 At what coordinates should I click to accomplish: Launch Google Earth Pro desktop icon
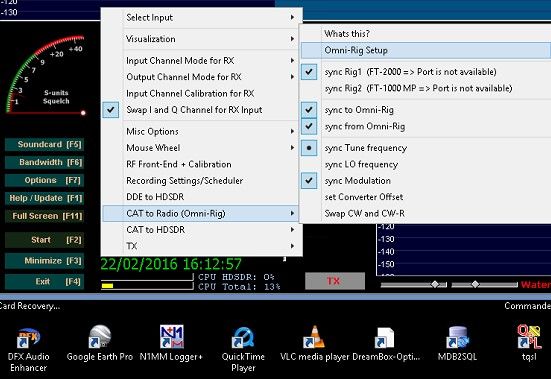pyautogui.click(x=99, y=344)
